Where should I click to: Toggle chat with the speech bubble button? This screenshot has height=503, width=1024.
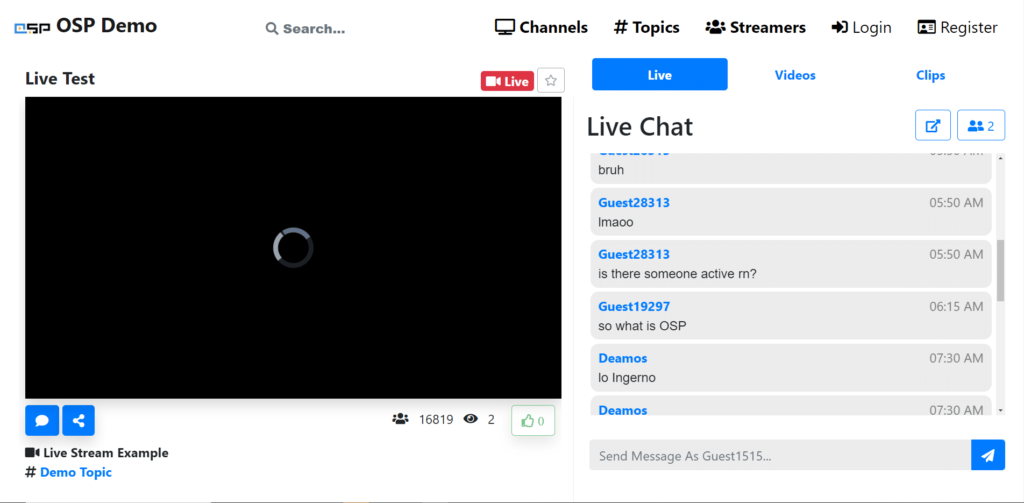pyautogui.click(x=42, y=420)
